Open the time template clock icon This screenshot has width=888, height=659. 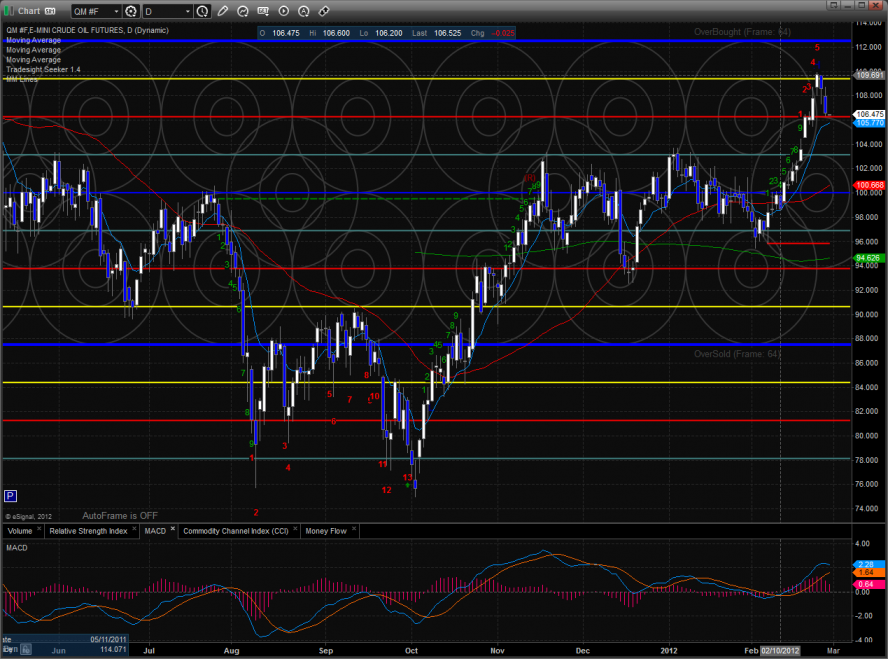coord(203,11)
